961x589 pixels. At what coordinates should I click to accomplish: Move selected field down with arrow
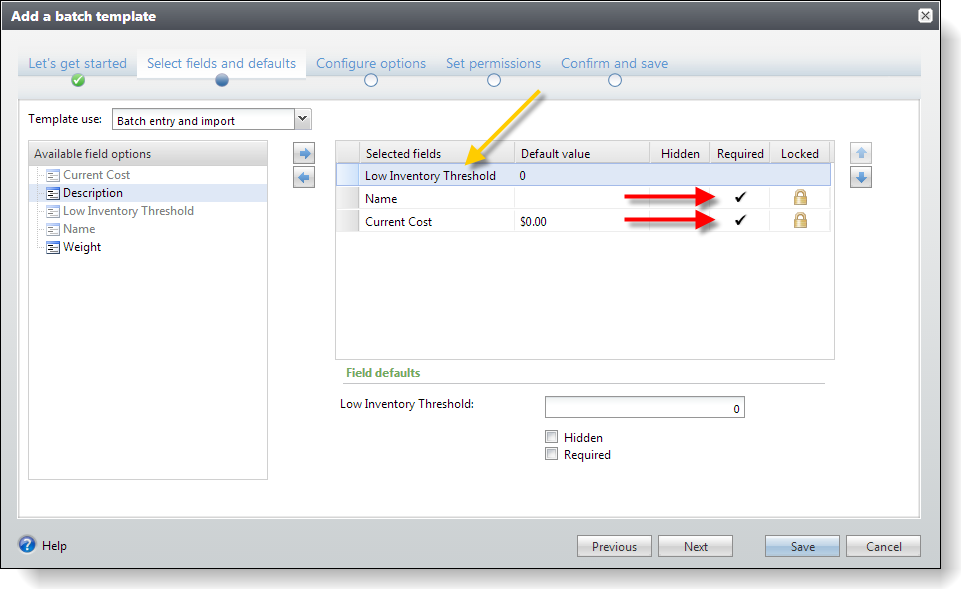click(861, 177)
